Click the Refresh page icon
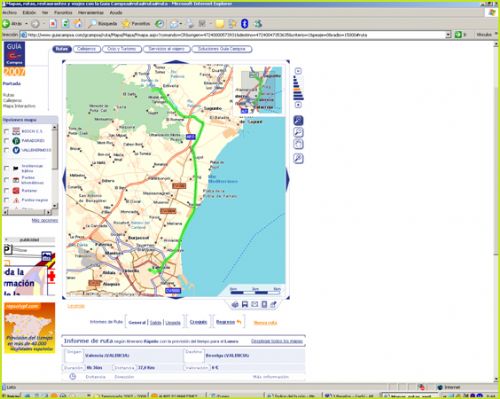Viewport: 500px width, 399px height. coord(66,24)
